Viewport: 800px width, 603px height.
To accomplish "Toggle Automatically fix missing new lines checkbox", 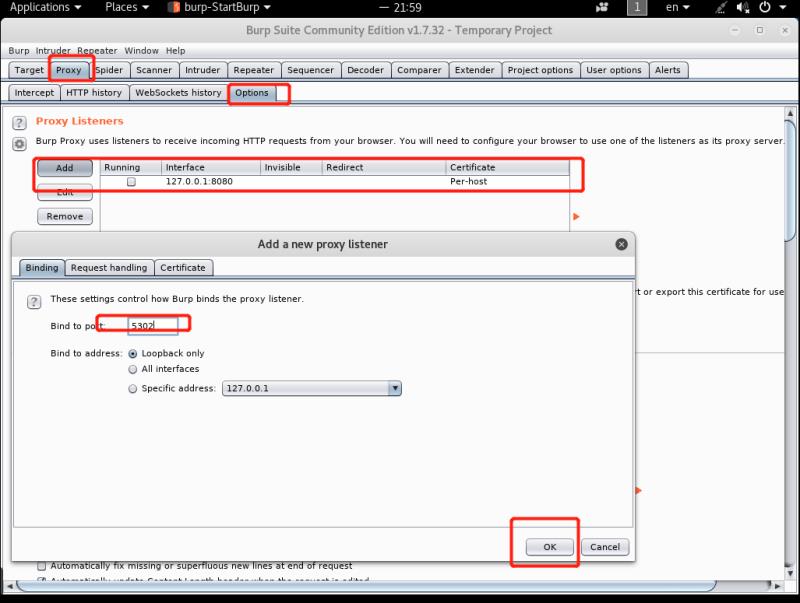I will click(x=42, y=566).
